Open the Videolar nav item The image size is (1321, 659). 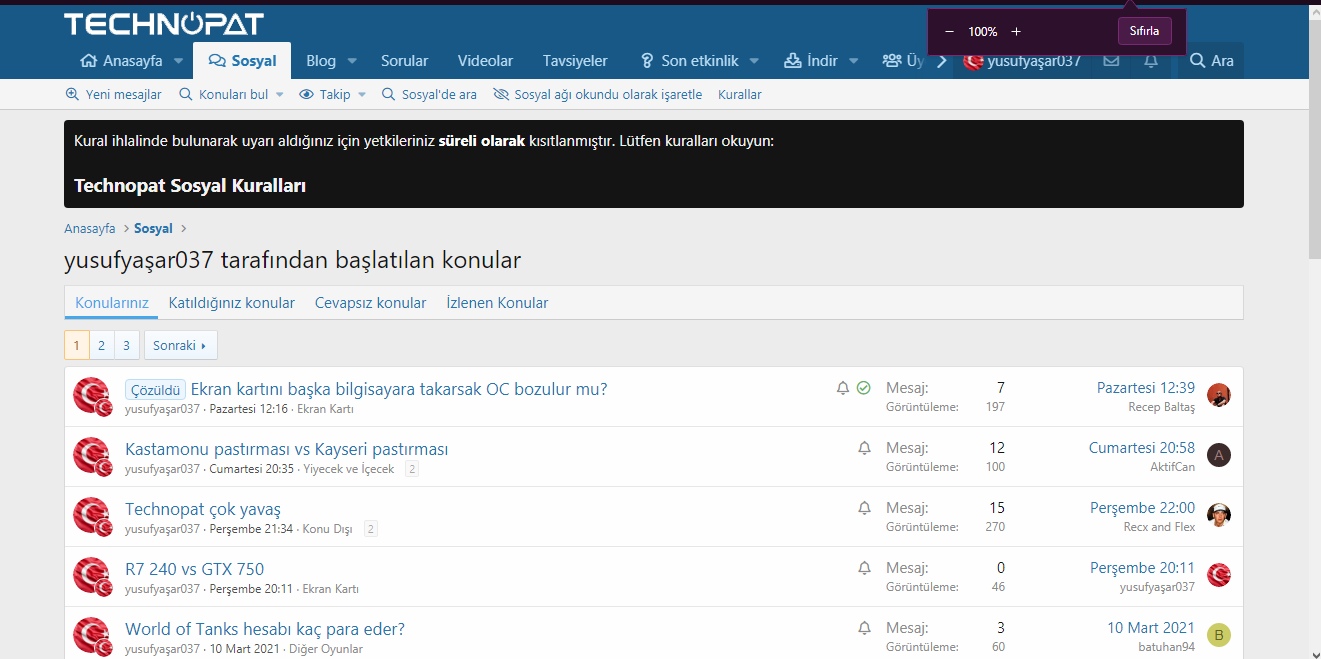(x=485, y=61)
